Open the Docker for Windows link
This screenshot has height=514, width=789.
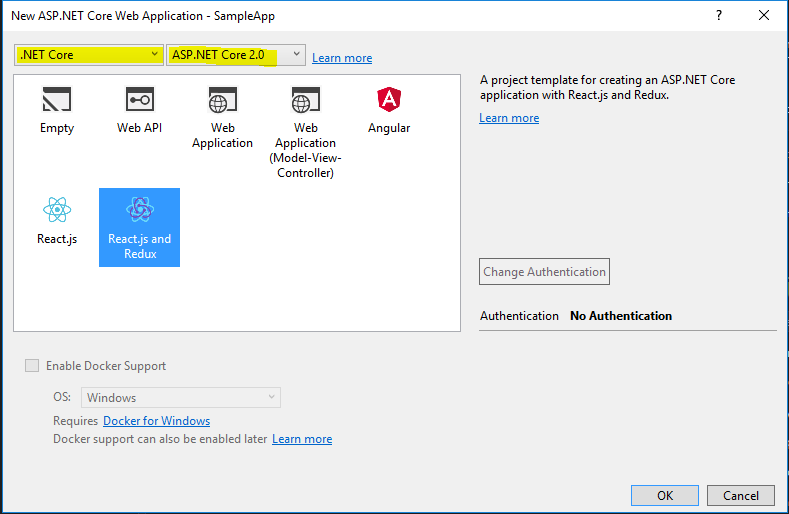pos(156,421)
